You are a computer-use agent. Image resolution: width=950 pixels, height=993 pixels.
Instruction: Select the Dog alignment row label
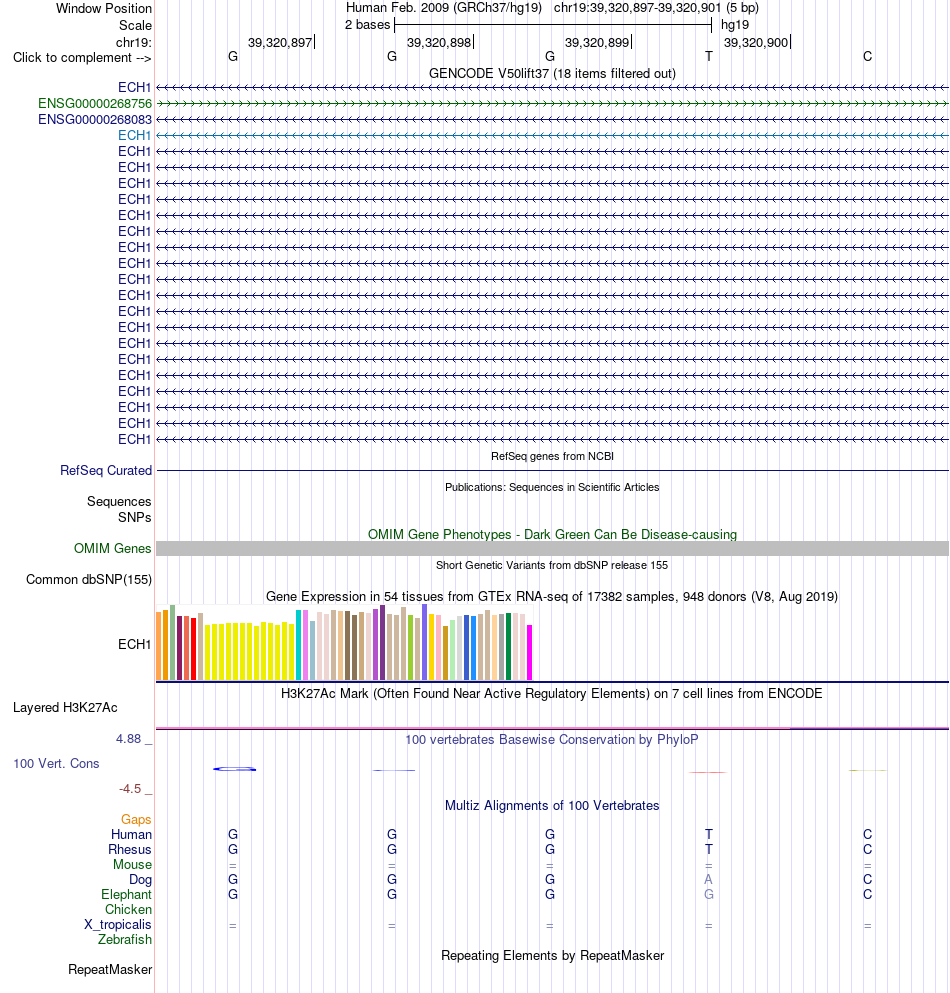pyautogui.click(x=141, y=880)
